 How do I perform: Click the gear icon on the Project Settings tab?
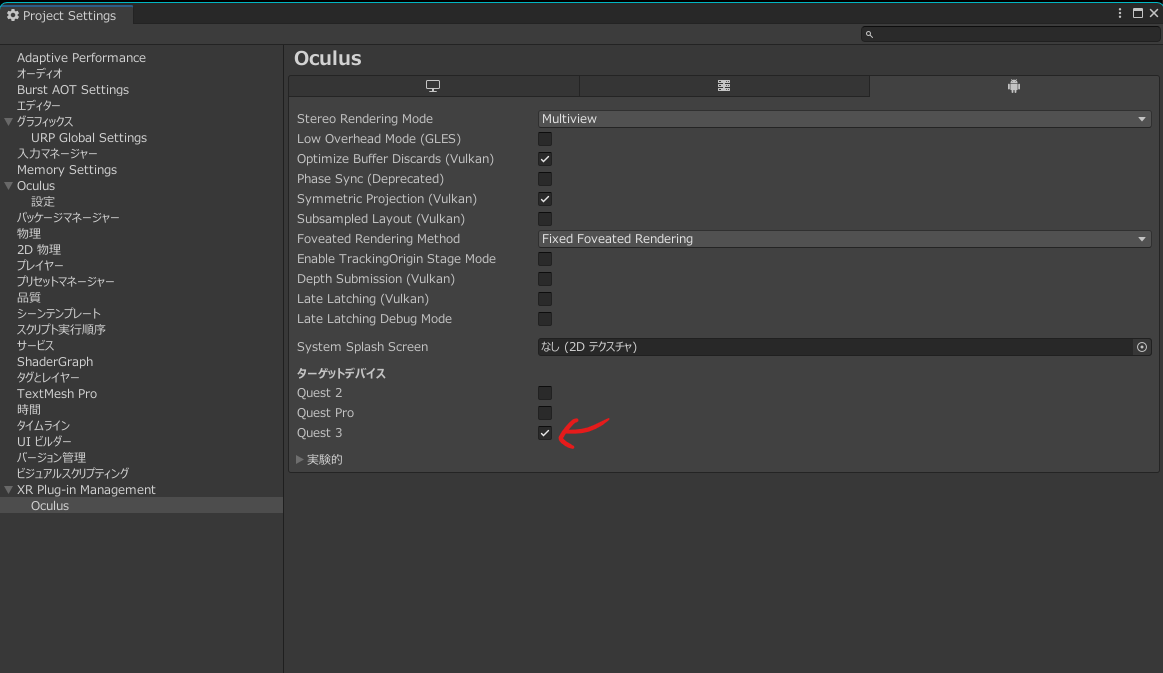(x=14, y=15)
